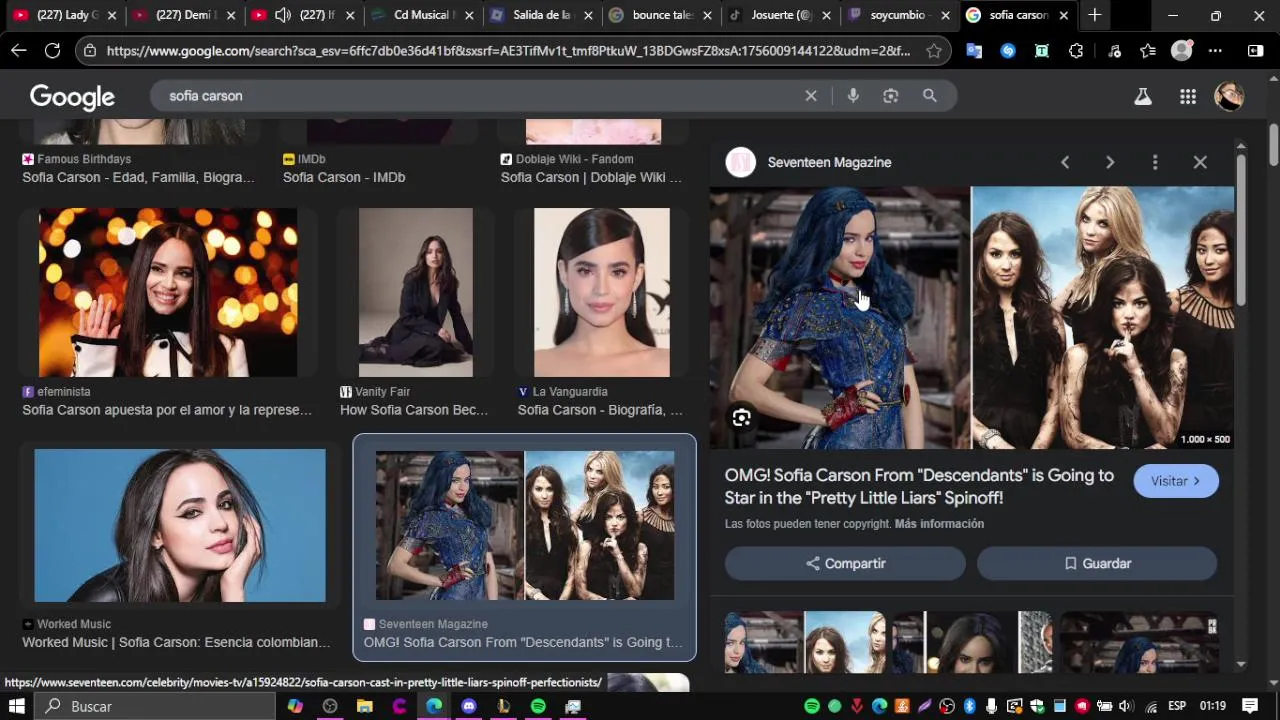Click the Guardar save button
The width and height of the screenshot is (1280, 720).
1097,564
